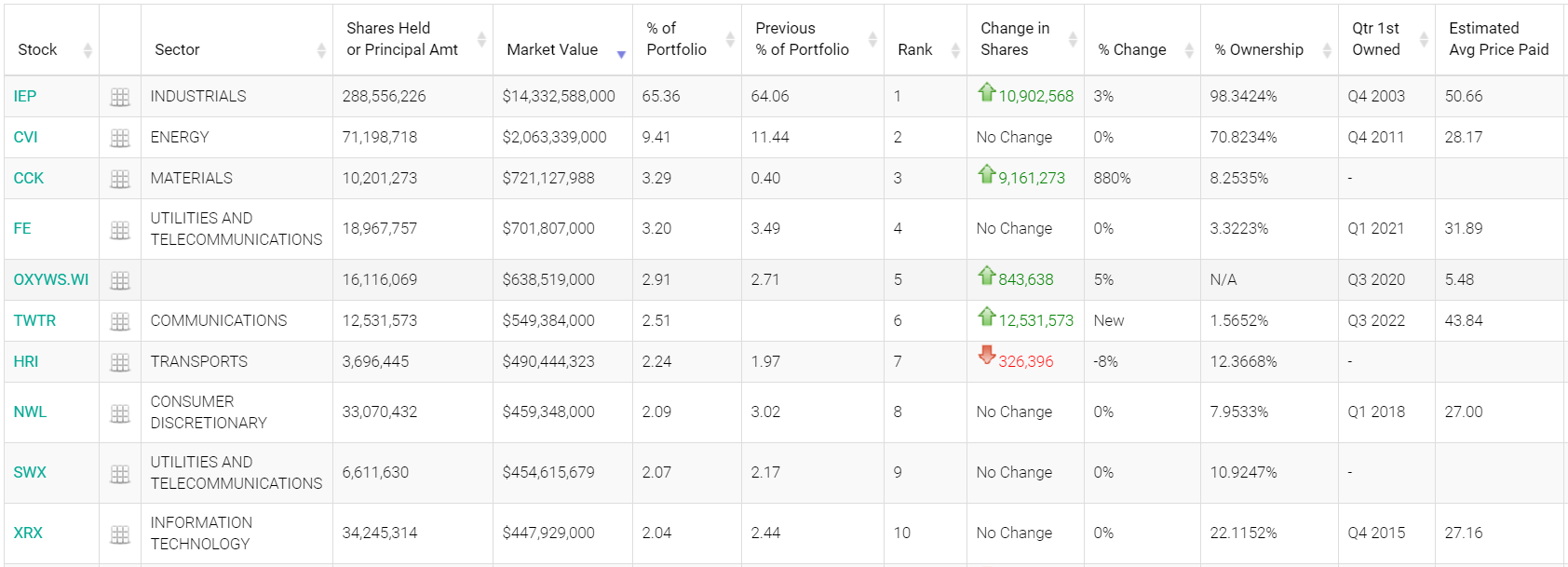The image size is (1568, 567).
Task: Sort by % Ownership header
Action: click(1259, 50)
